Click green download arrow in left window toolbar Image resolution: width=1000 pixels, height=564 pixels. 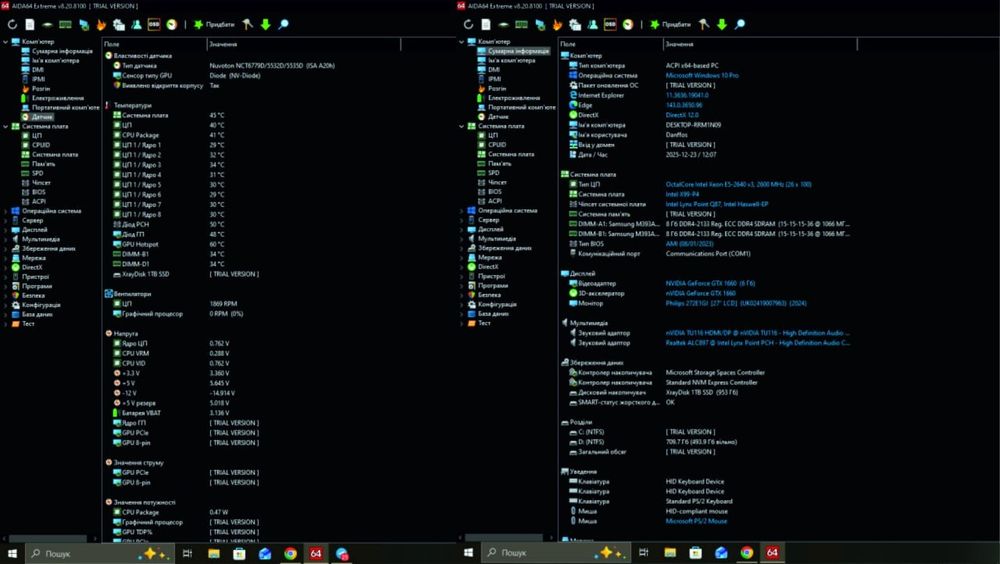click(x=265, y=24)
